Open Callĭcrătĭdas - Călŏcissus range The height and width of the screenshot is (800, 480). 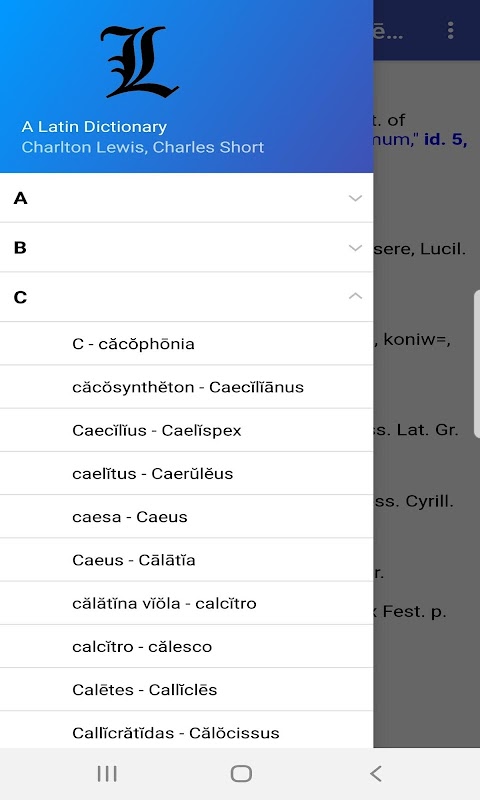coord(186,730)
